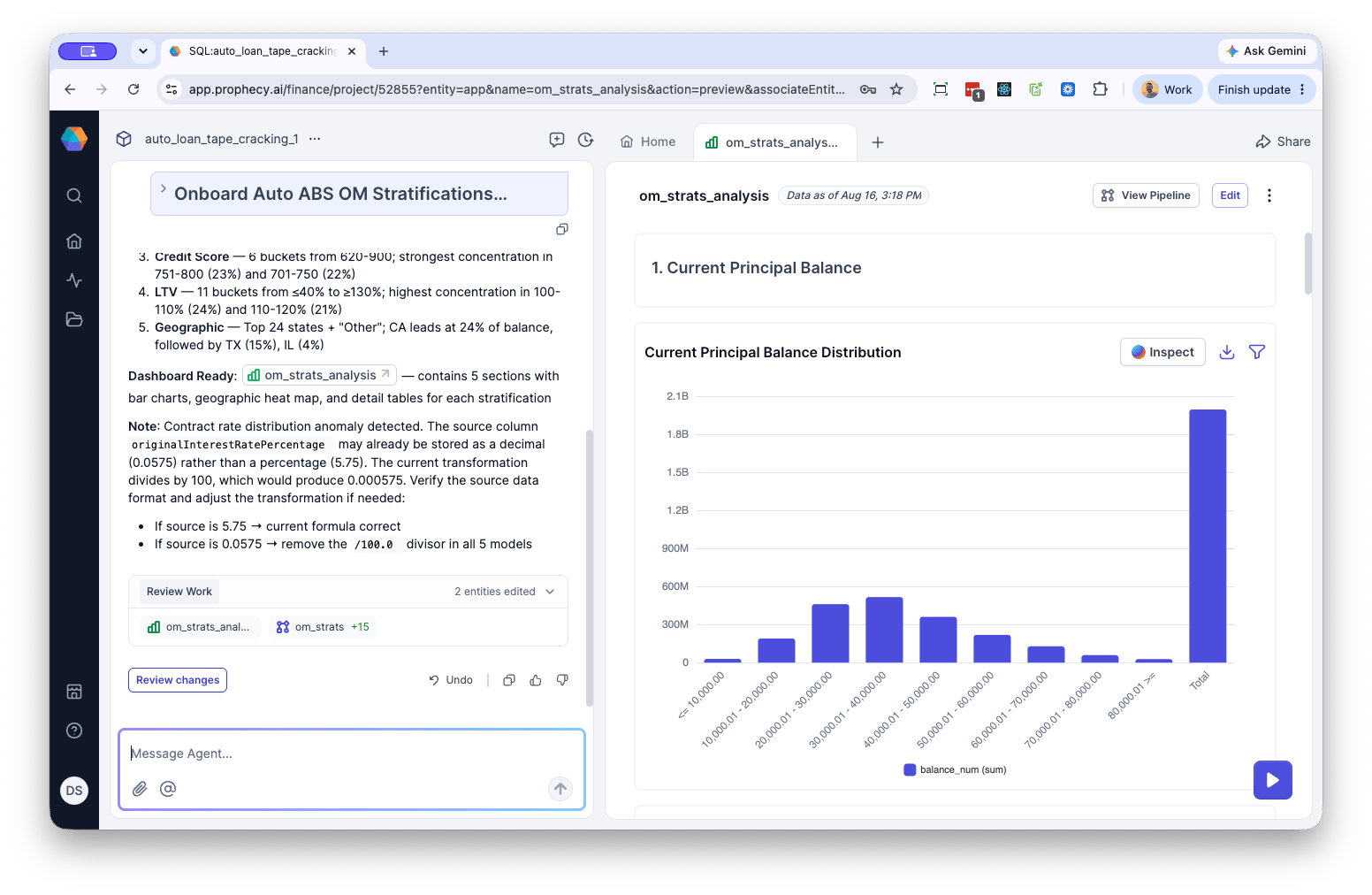Viewport: 1372px width, 895px height.
Task: Start a new chat with plus bubble icon
Action: click(x=557, y=140)
